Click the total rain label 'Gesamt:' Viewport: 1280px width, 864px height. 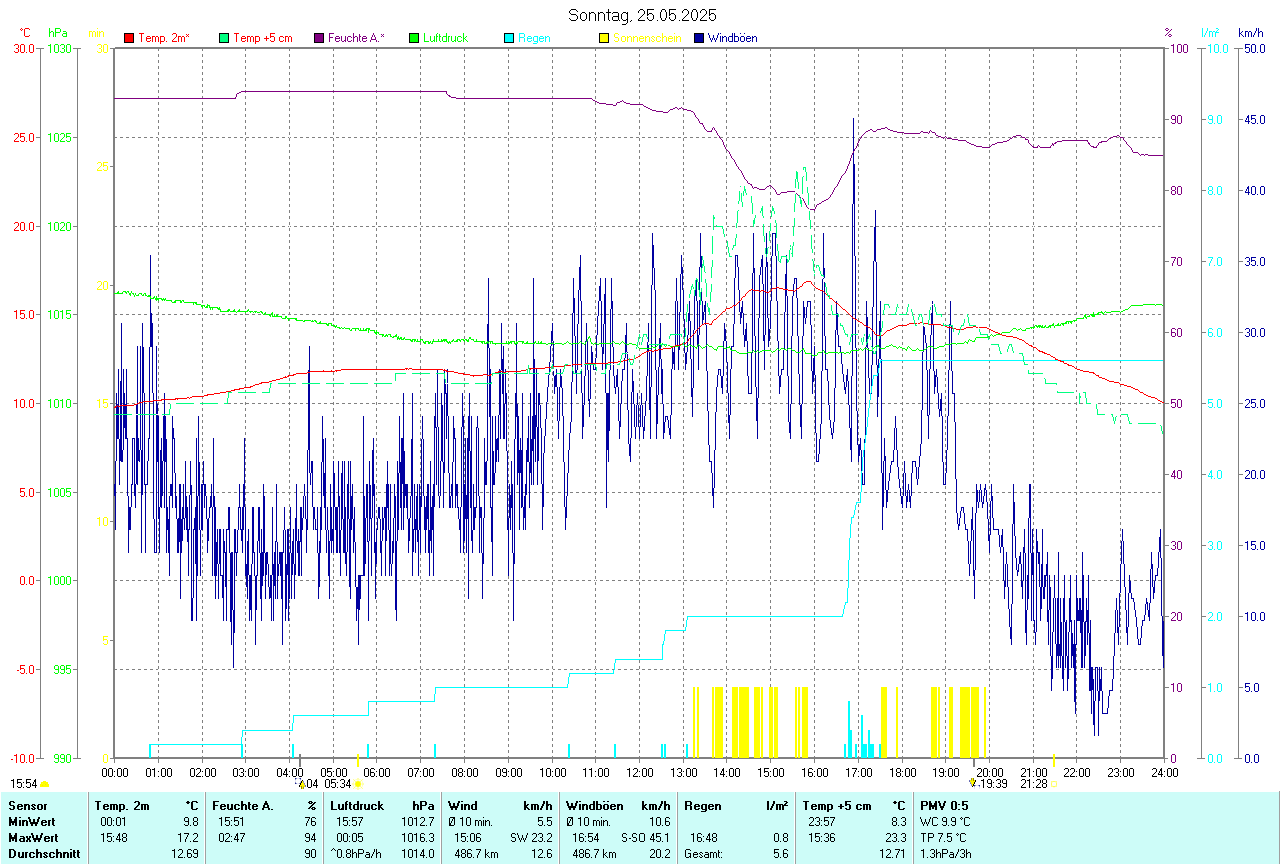pyautogui.click(x=702, y=853)
